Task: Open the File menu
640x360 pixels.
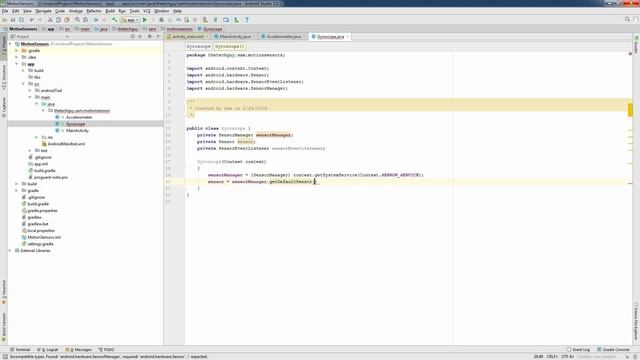Action: tap(5, 11)
